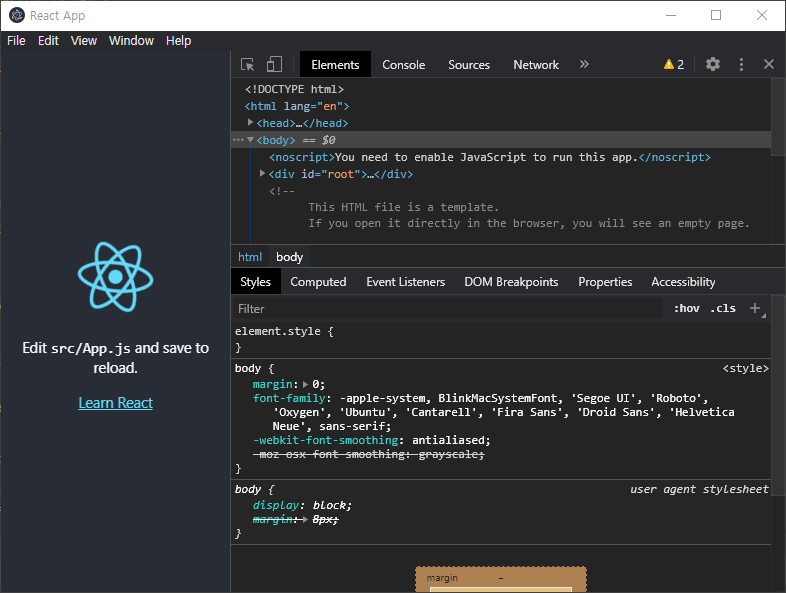Toggle the .cls element classes panel
Viewport: 786px width, 593px height.
(x=723, y=308)
